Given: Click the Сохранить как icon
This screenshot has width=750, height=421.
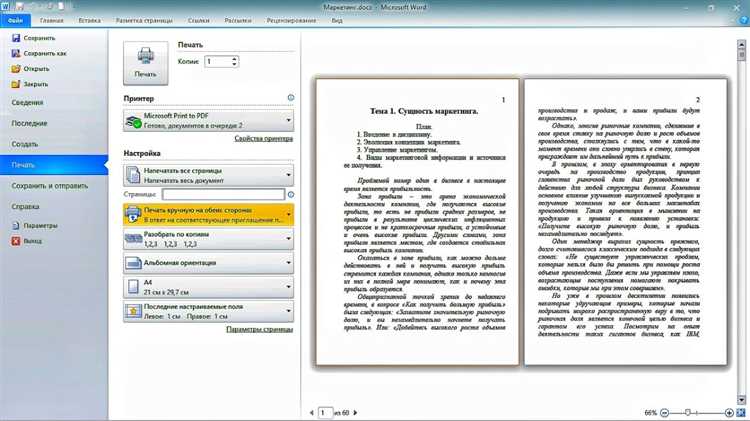Looking at the screenshot, I should coord(15,53).
